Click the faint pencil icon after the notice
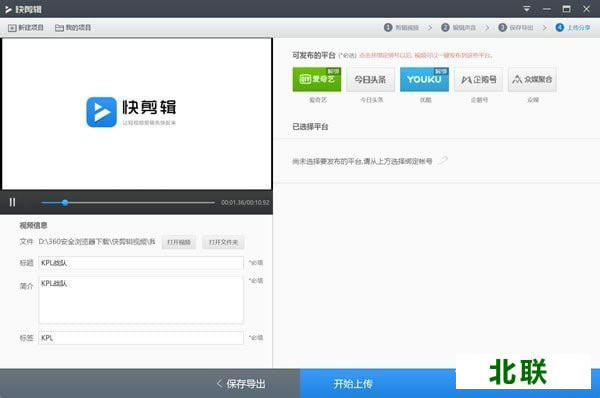Viewport: 600px width, 398px height. pyautogui.click(x=443, y=160)
